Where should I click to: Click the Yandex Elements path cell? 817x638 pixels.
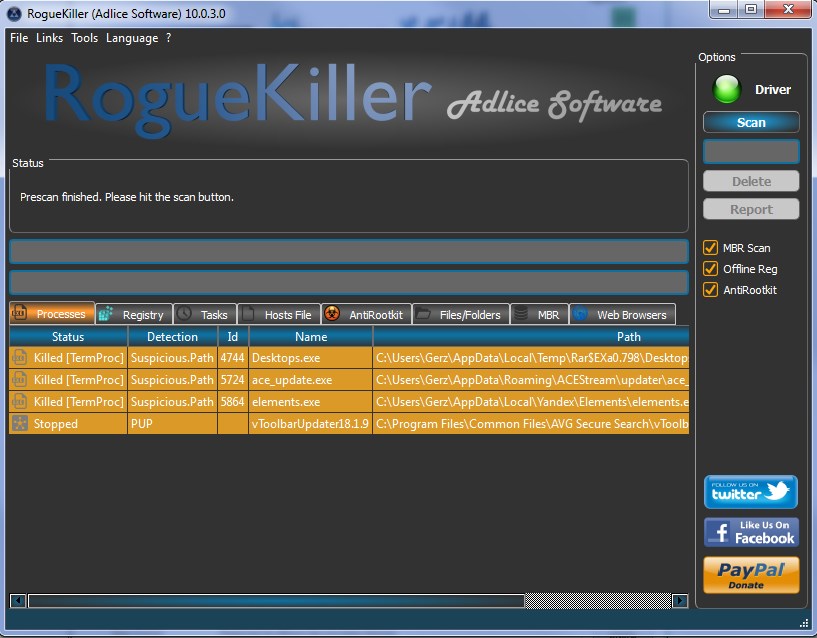coord(531,401)
